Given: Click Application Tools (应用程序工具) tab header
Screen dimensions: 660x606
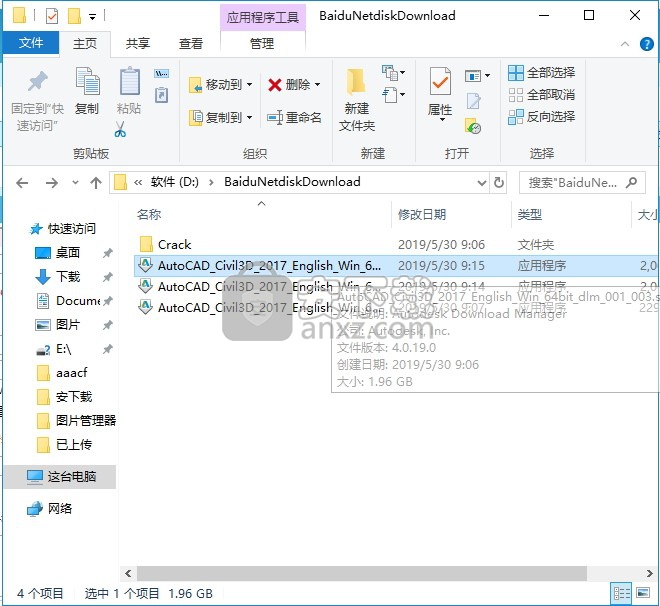Looking at the screenshot, I should [263, 17].
